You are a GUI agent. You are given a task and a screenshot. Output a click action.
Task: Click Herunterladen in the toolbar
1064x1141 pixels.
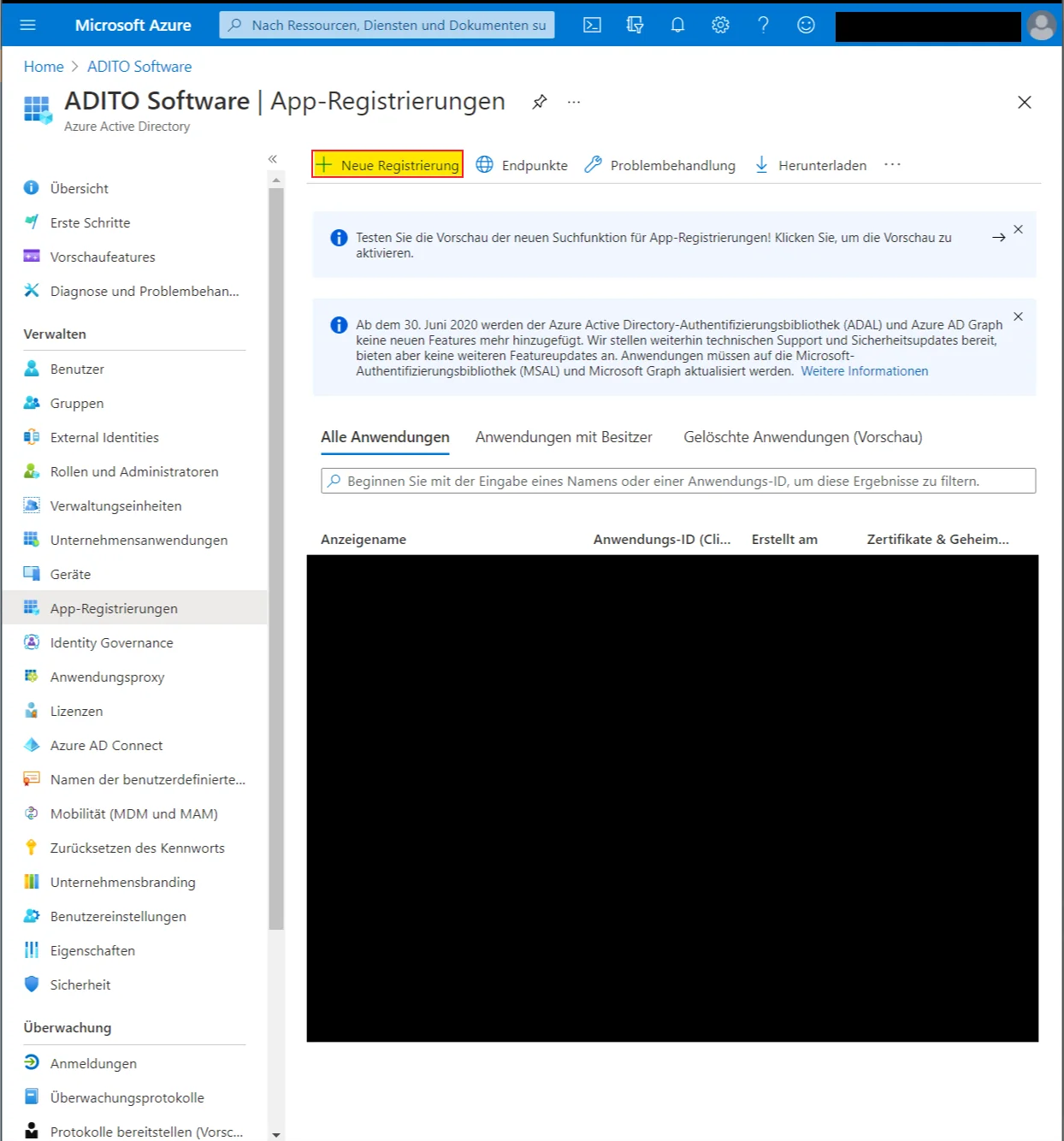tap(811, 165)
